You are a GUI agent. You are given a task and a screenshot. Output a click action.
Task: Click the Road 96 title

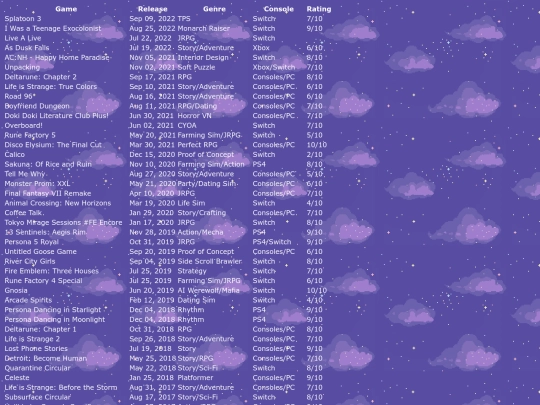[x=20, y=96]
